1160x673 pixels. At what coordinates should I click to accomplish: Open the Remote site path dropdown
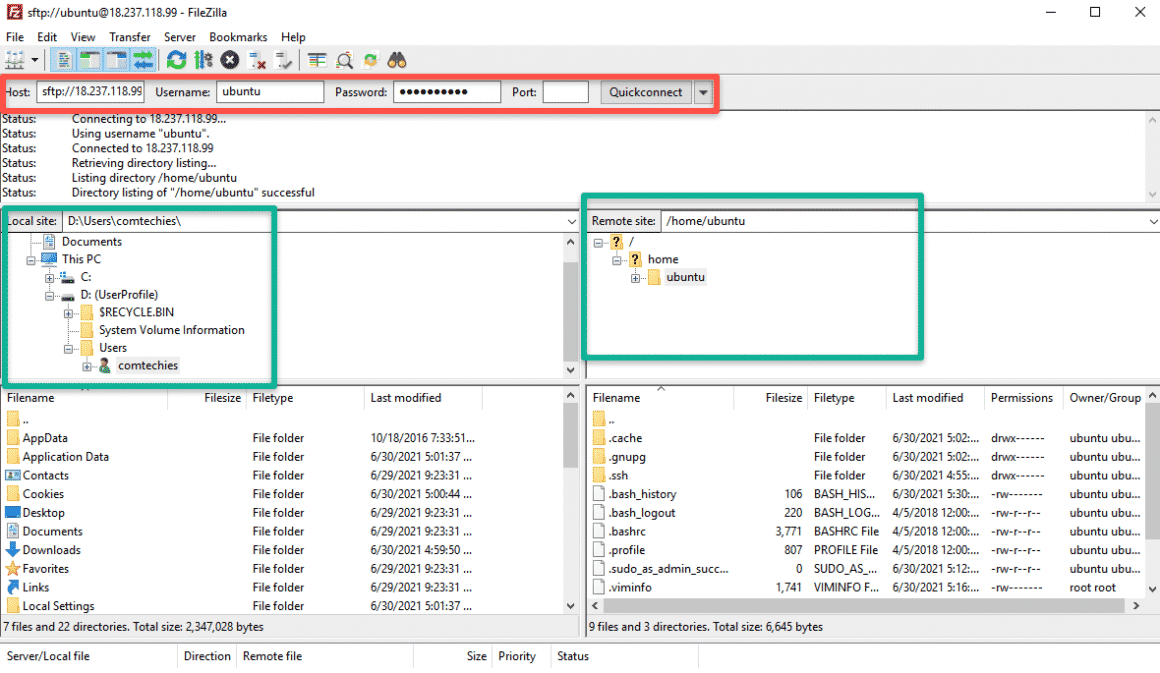point(1153,221)
